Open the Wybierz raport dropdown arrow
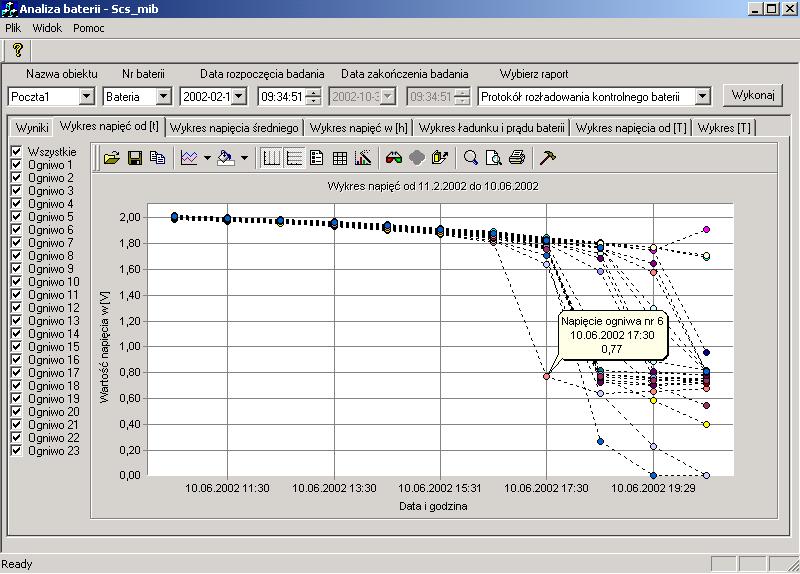Viewport: 800px width, 574px height. click(703, 96)
